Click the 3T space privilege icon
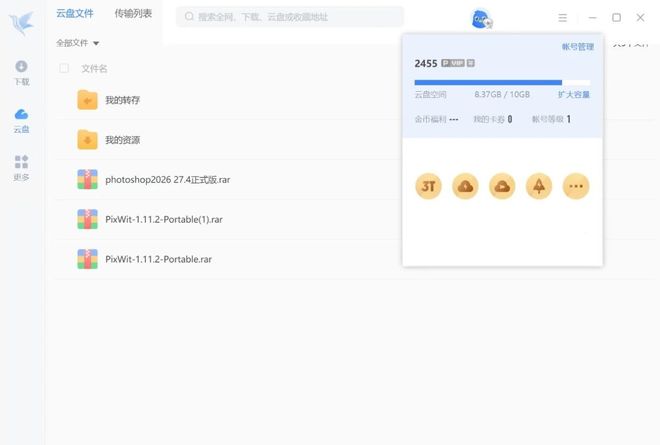Viewport: 660px width, 445px height. point(428,186)
